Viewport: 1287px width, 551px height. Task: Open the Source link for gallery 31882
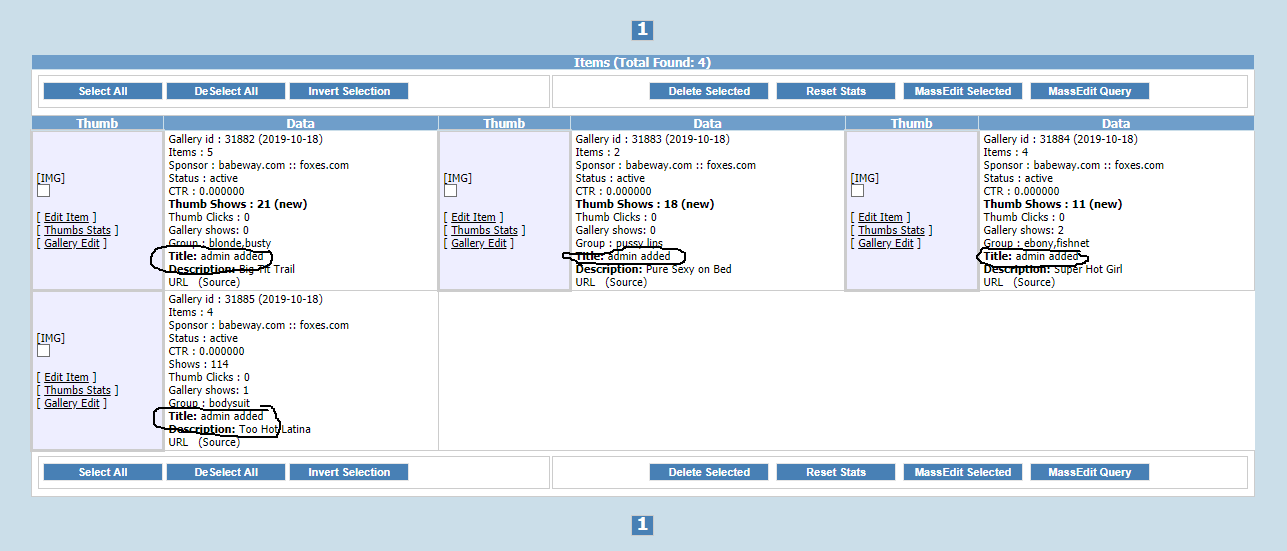[x=219, y=282]
